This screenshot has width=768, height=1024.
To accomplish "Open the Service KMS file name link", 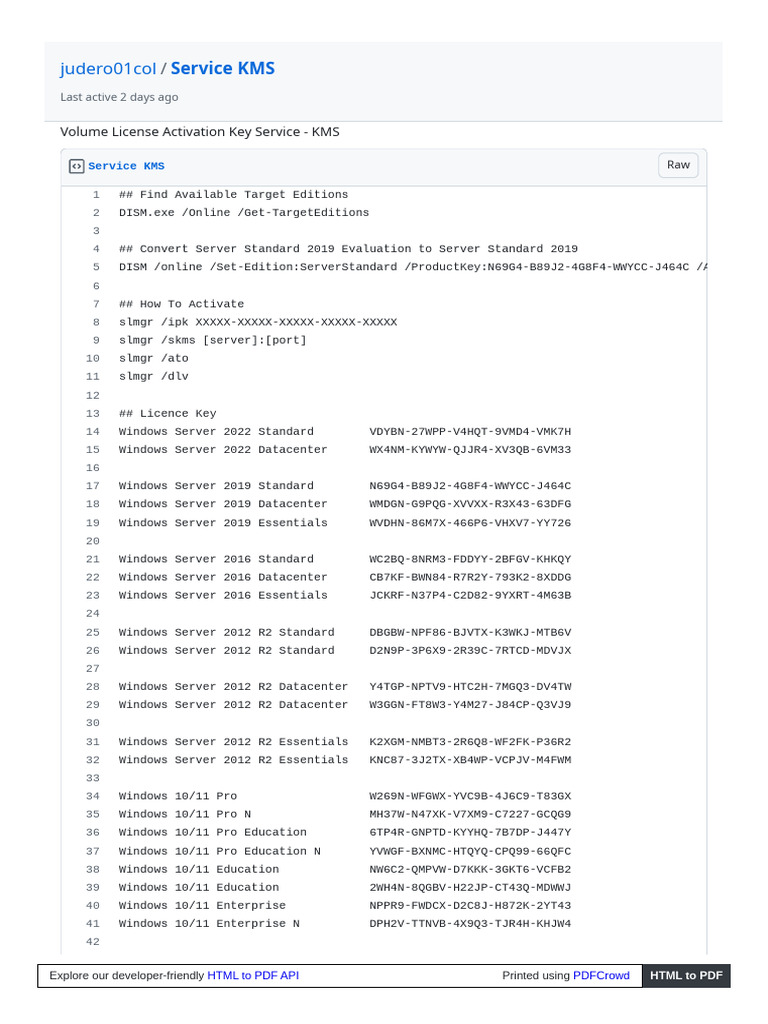I will pyautogui.click(x=126, y=166).
